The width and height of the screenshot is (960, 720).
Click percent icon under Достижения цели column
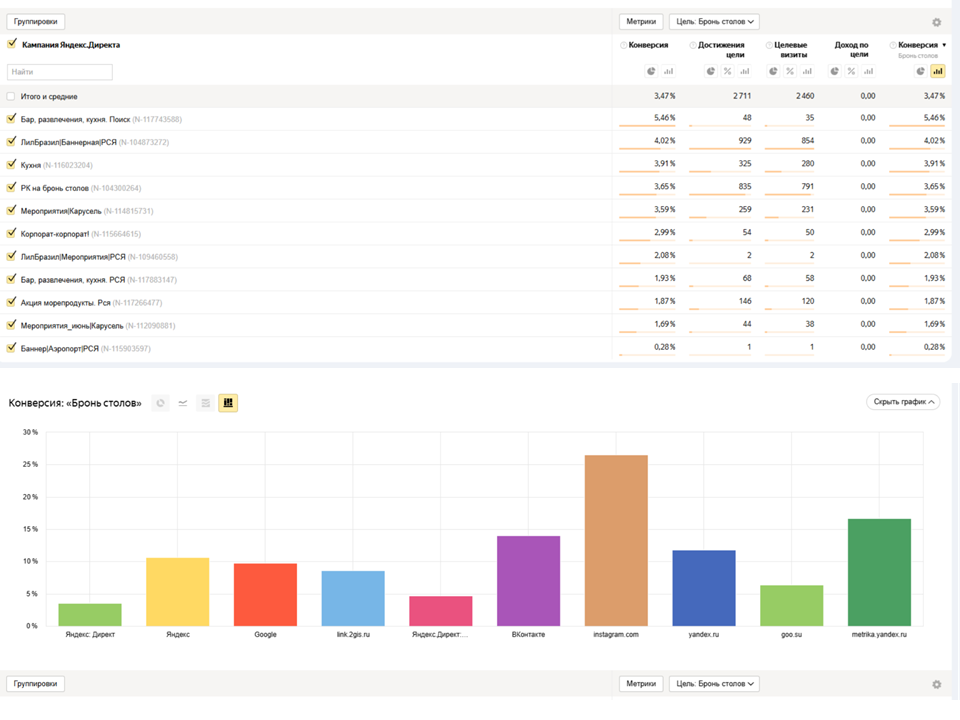pyautogui.click(x=727, y=71)
